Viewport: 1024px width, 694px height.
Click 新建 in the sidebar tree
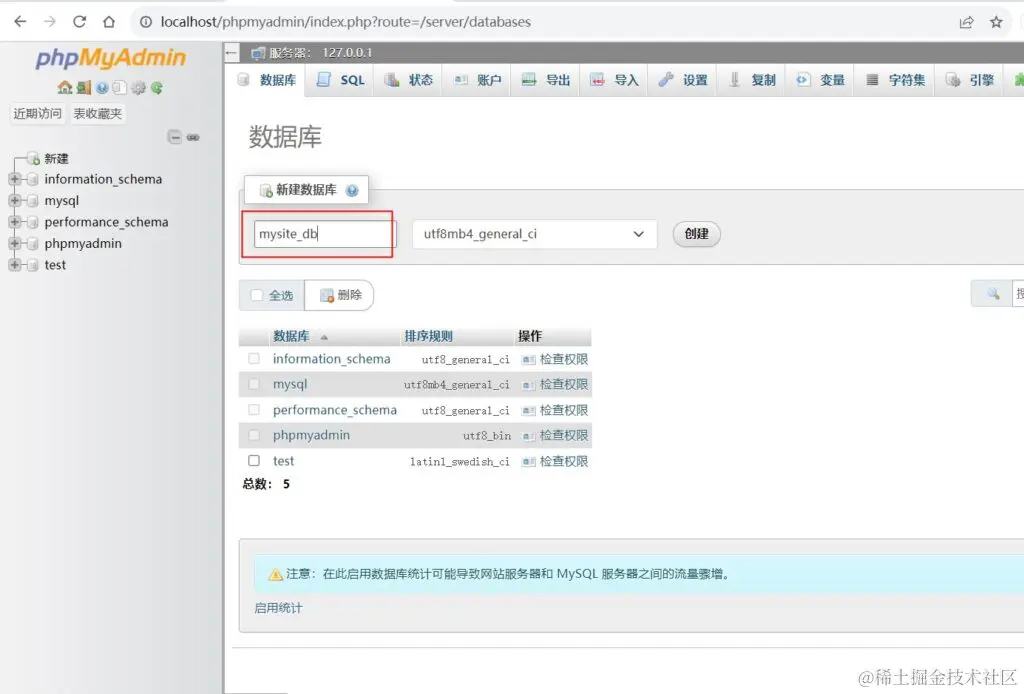[x=56, y=159]
